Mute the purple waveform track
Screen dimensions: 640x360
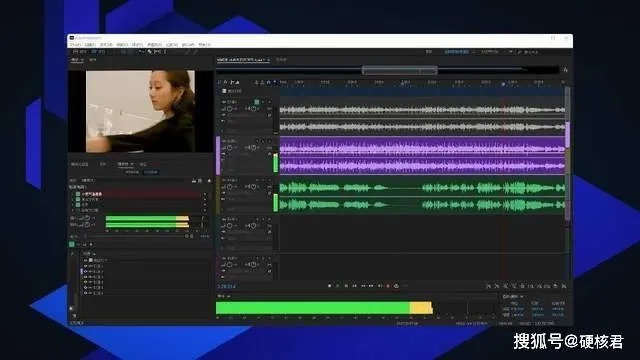[x=257, y=141]
